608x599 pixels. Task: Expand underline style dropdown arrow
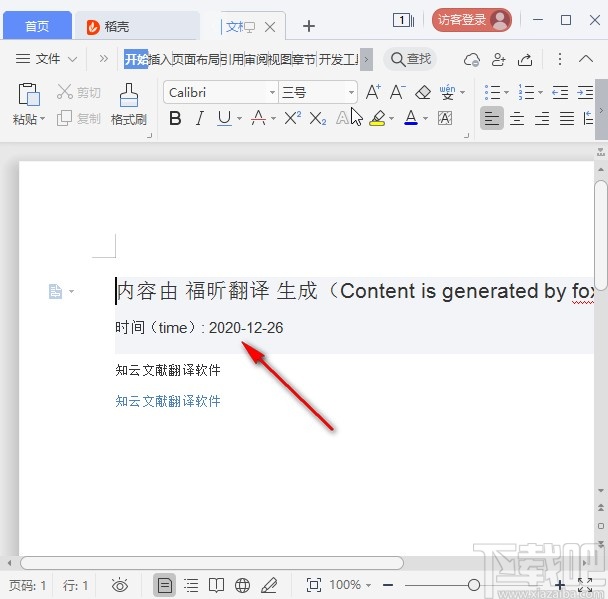point(239,118)
